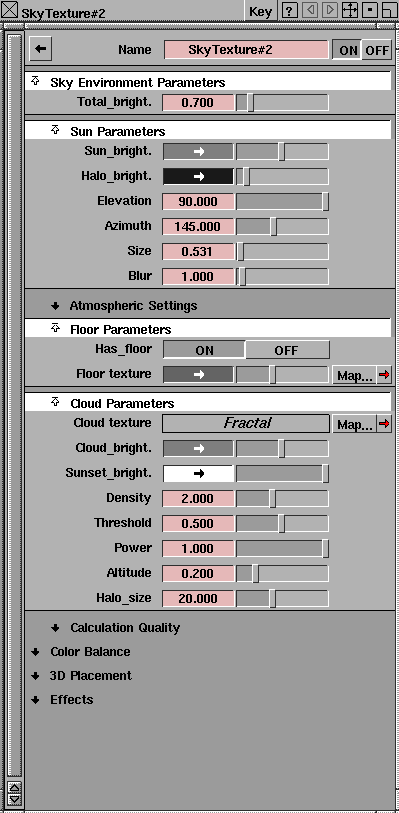Click the red arrow beside Cloud texture Map

coord(384,424)
